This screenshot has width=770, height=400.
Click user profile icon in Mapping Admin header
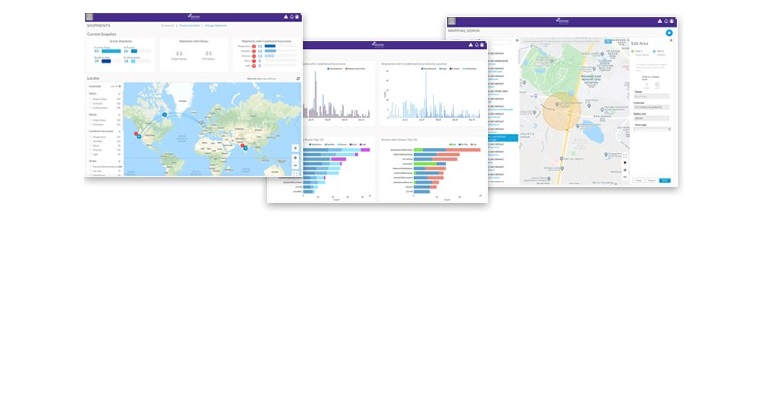(x=673, y=21)
